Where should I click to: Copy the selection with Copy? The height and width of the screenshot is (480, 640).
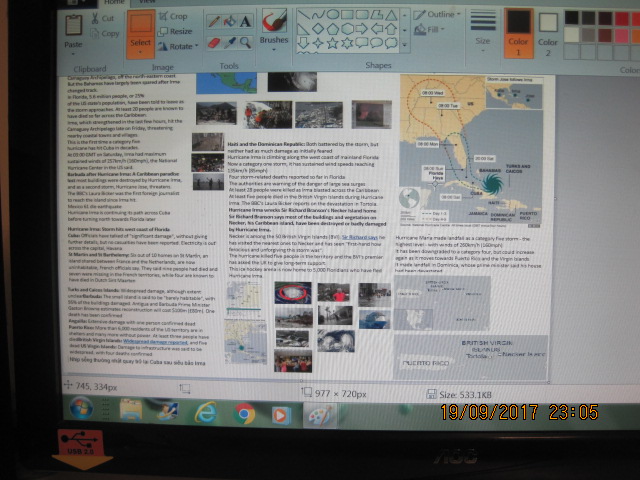coord(104,33)
